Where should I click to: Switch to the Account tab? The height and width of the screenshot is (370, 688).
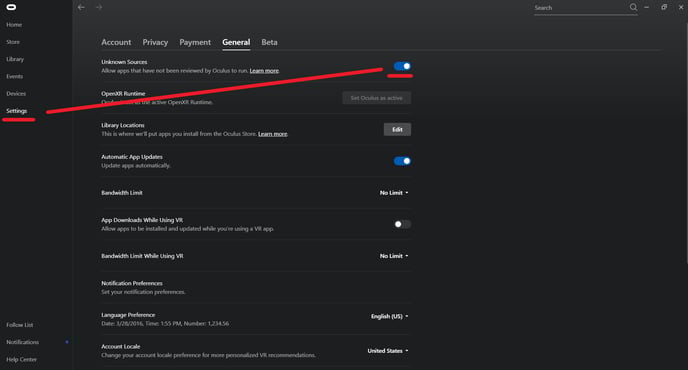pyautogui.click(x=116, y=42)
